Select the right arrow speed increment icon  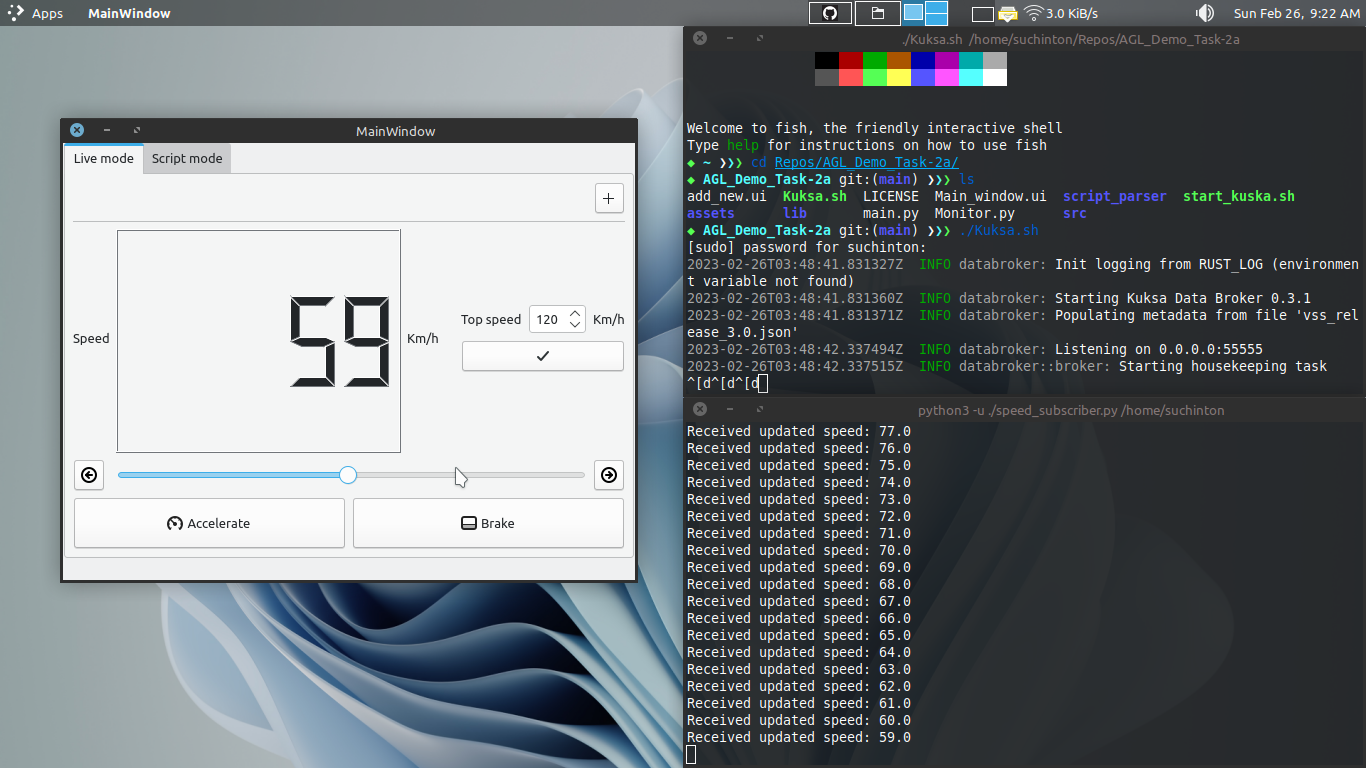point(608,475)
